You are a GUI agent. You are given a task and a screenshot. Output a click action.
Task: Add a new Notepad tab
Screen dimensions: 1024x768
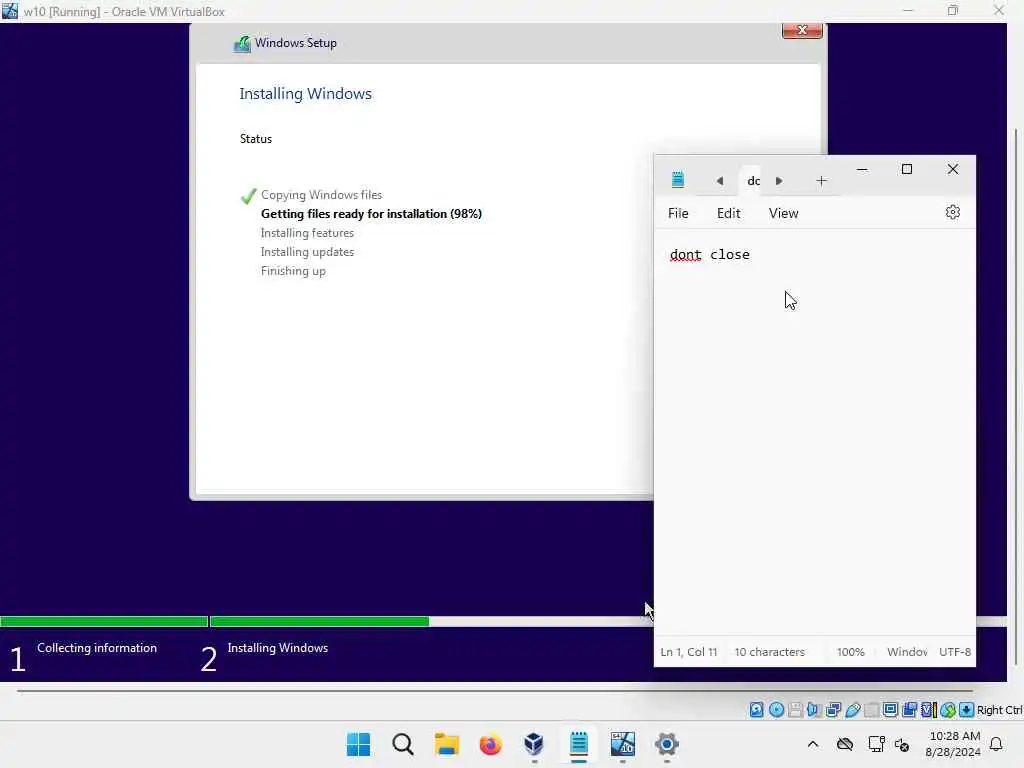click(822, 181)
